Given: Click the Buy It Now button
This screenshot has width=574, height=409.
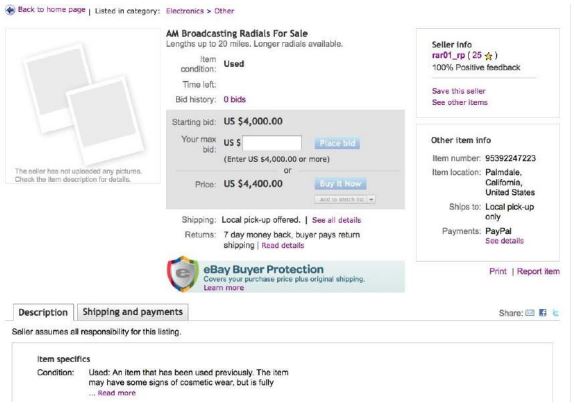Looking at the screenshot, I should 340,183.
